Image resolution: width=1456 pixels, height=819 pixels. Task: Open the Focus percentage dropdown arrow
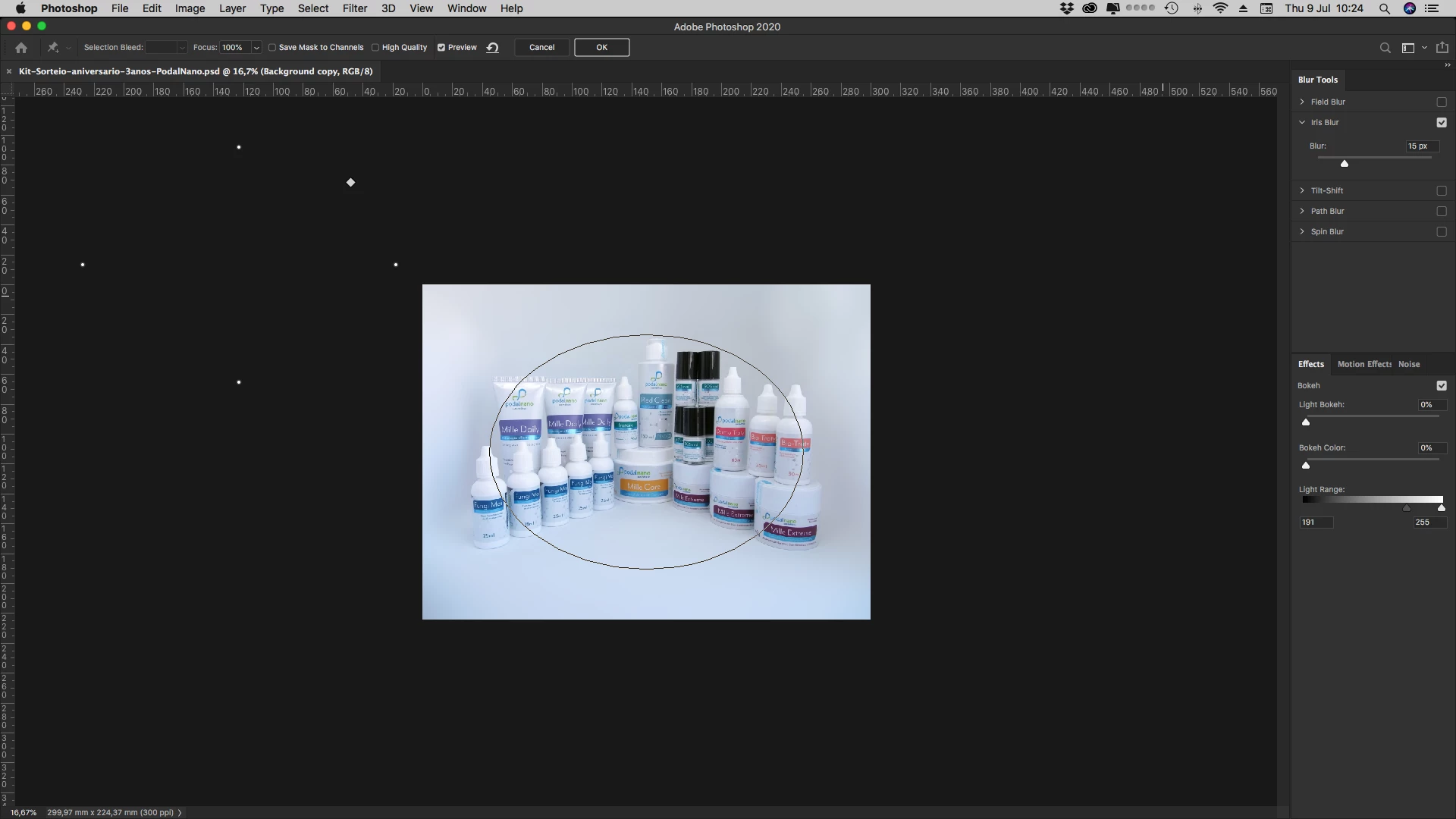[x=256, y=48]
